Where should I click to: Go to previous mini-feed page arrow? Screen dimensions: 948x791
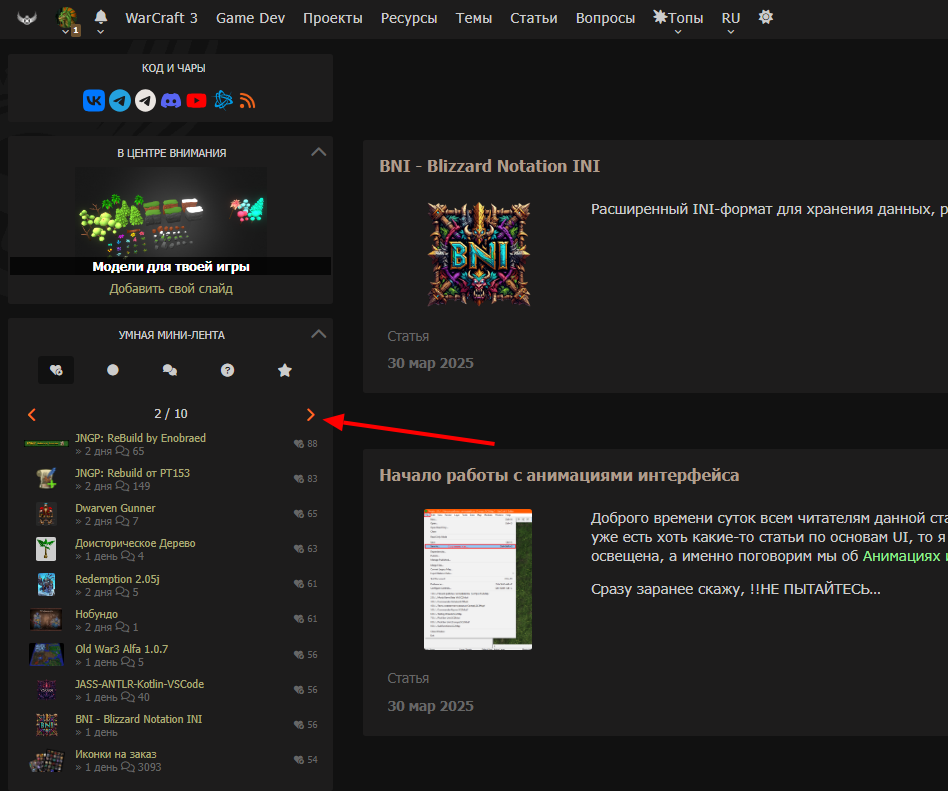[x=32, y=414]
